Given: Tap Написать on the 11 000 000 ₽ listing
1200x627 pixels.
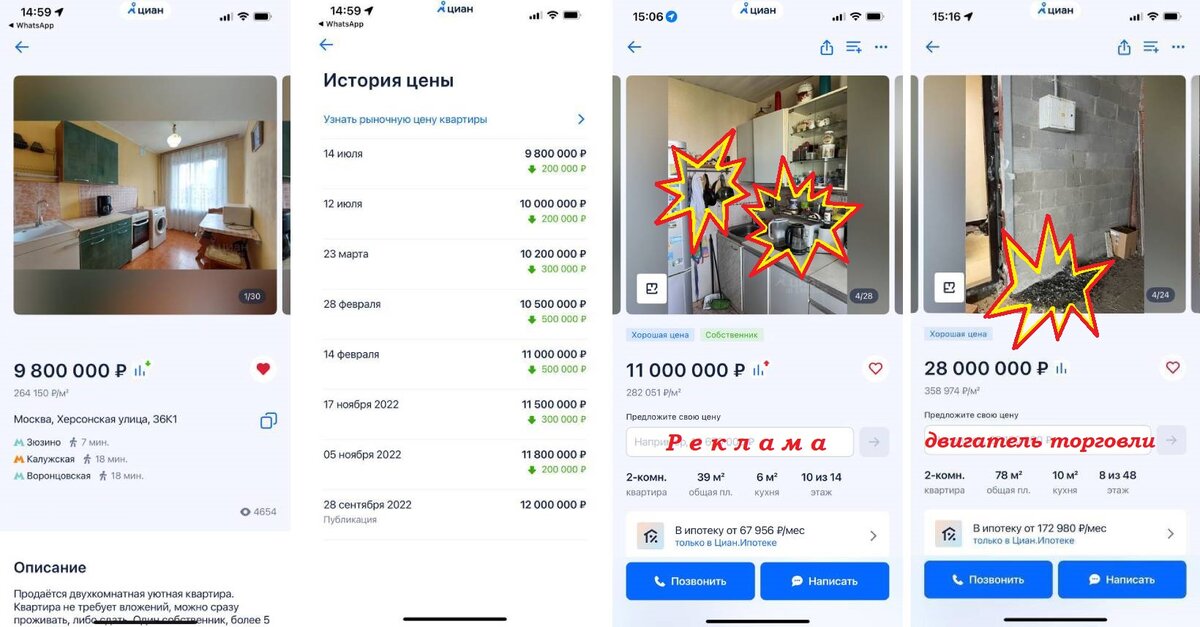Looking at the screenshot, I should point(824,581).
